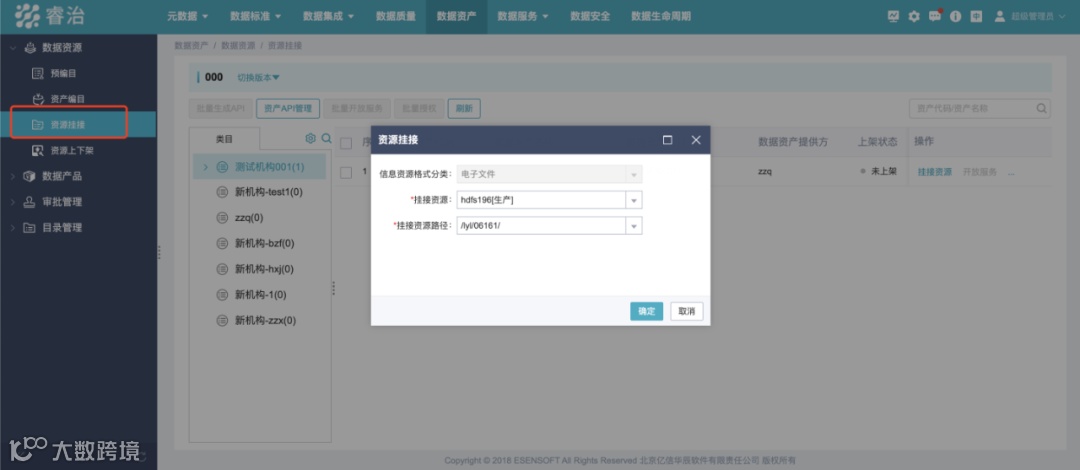Viewport: 1080px width, 470px height.
Task: Cancel with the 取消 button
Action: click(x=687, y=311)
